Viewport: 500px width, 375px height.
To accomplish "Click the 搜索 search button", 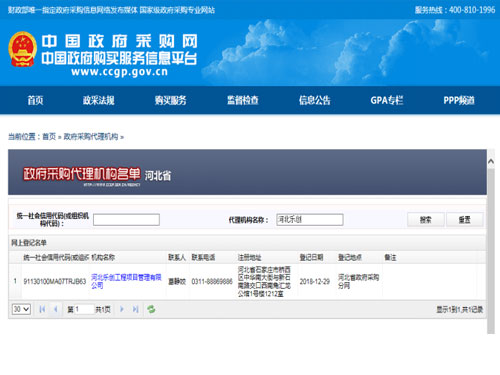I will (x=426, y=220).
